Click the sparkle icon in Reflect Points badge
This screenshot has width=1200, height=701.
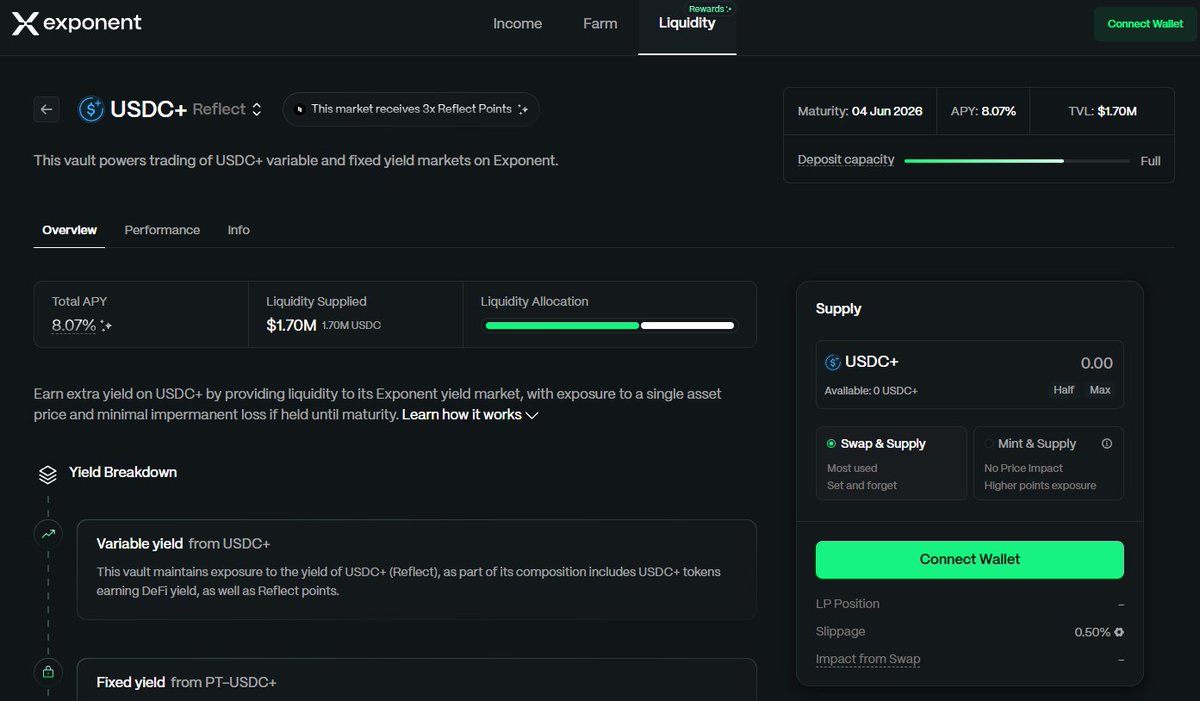(x=523, y=109)
